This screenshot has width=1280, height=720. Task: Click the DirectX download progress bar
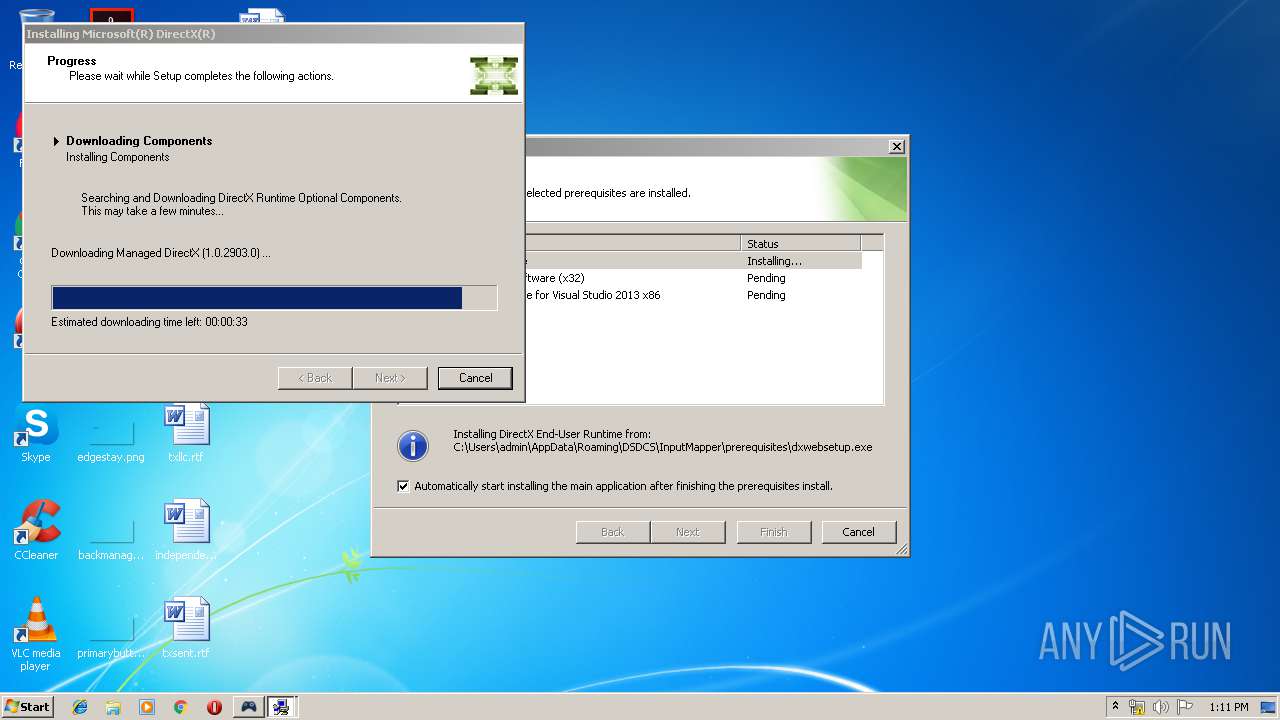(274, 298)
